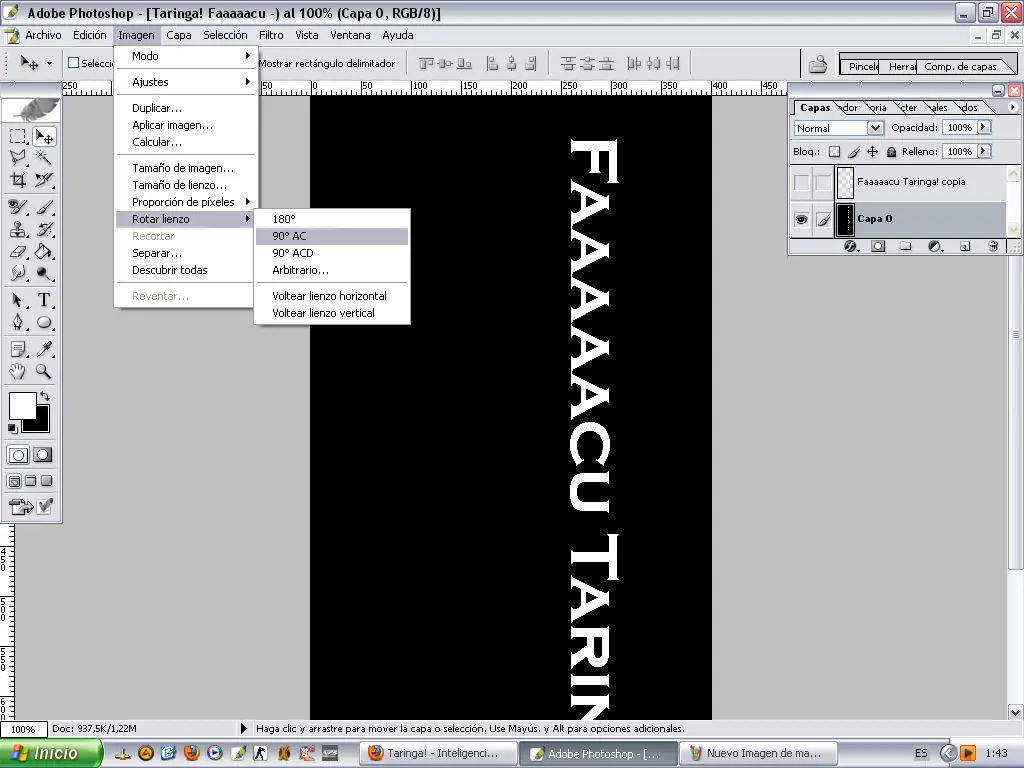Open the Normal blend mode dropdown
Screen dimensions: 1024x768
coord(876,128)
